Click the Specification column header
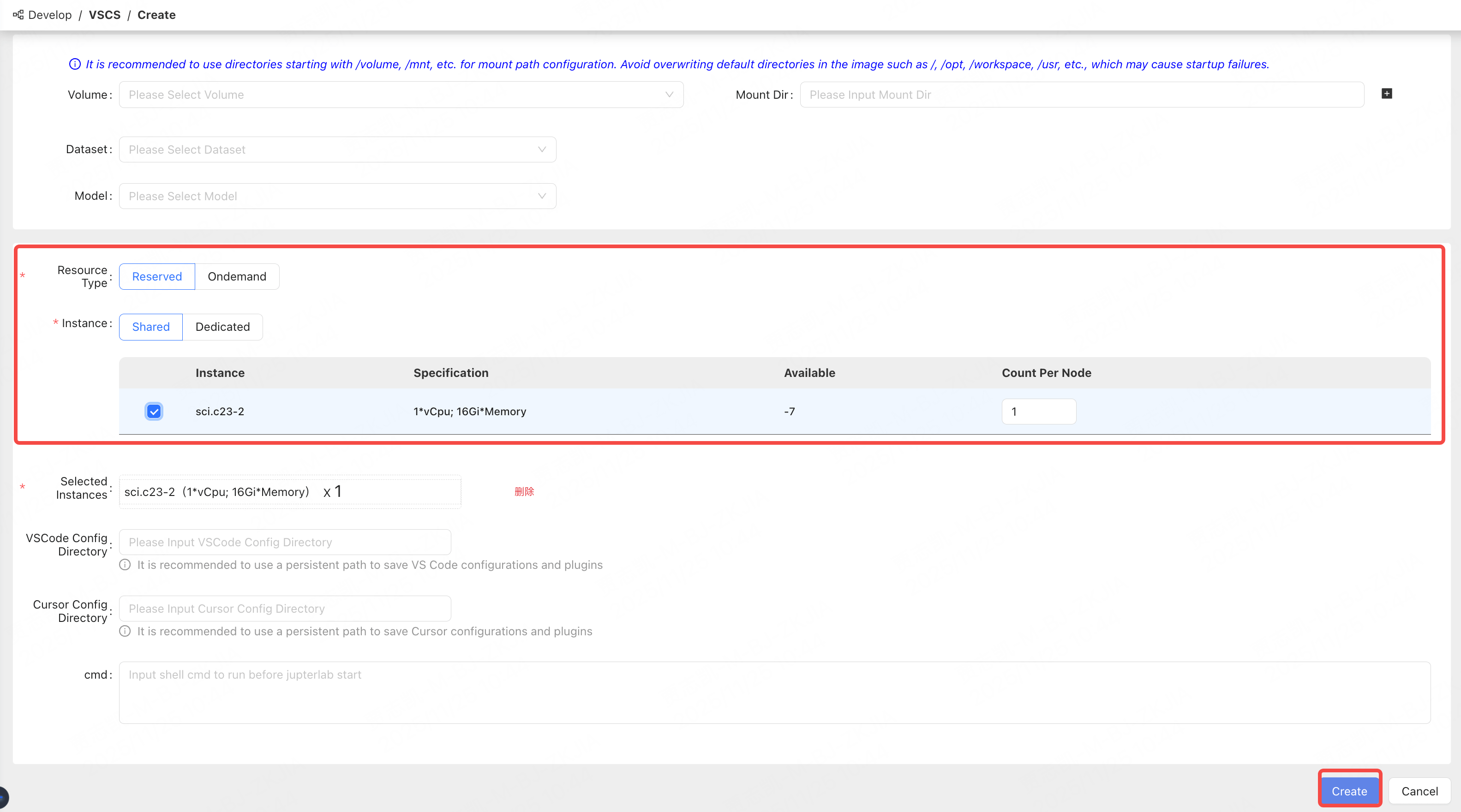The height and width of the screenshot is (812, 1461). point(451,373)
